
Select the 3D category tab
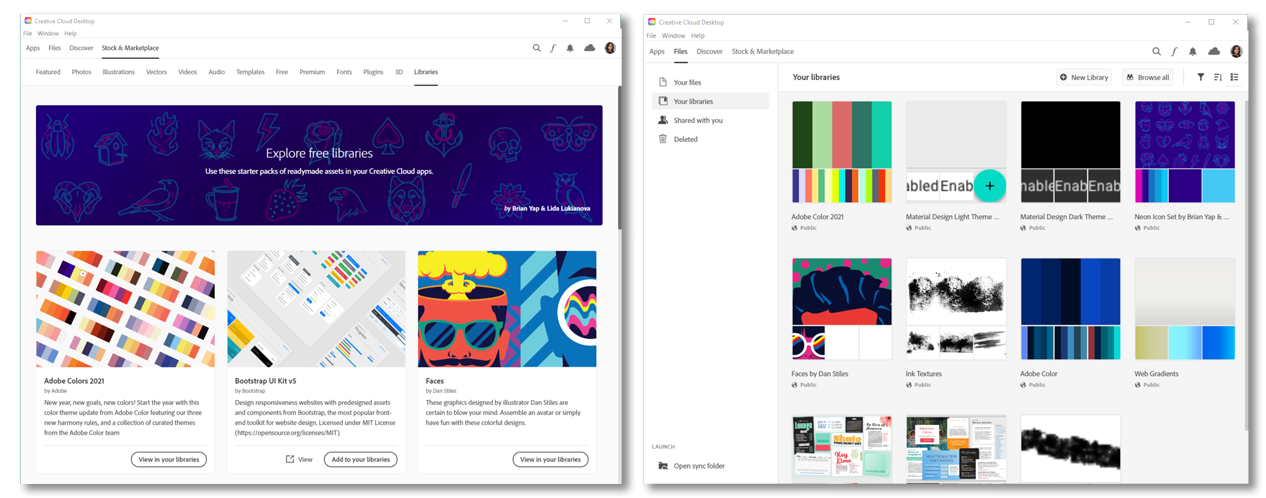click(398, 72)
